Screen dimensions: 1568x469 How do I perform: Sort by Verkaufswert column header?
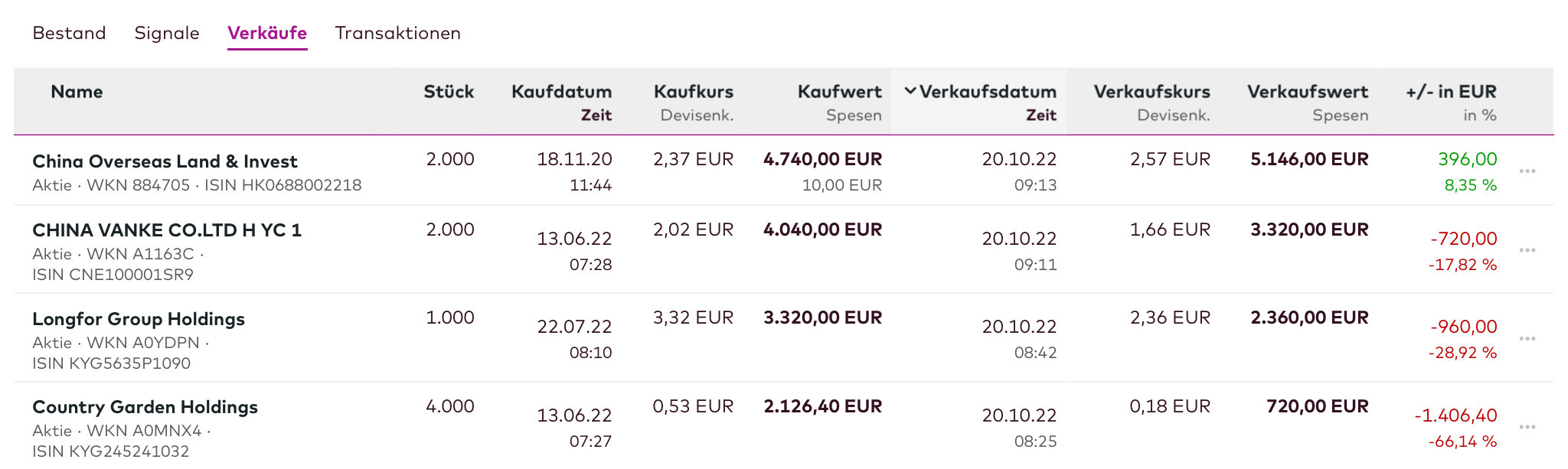tap(1307, 92)
